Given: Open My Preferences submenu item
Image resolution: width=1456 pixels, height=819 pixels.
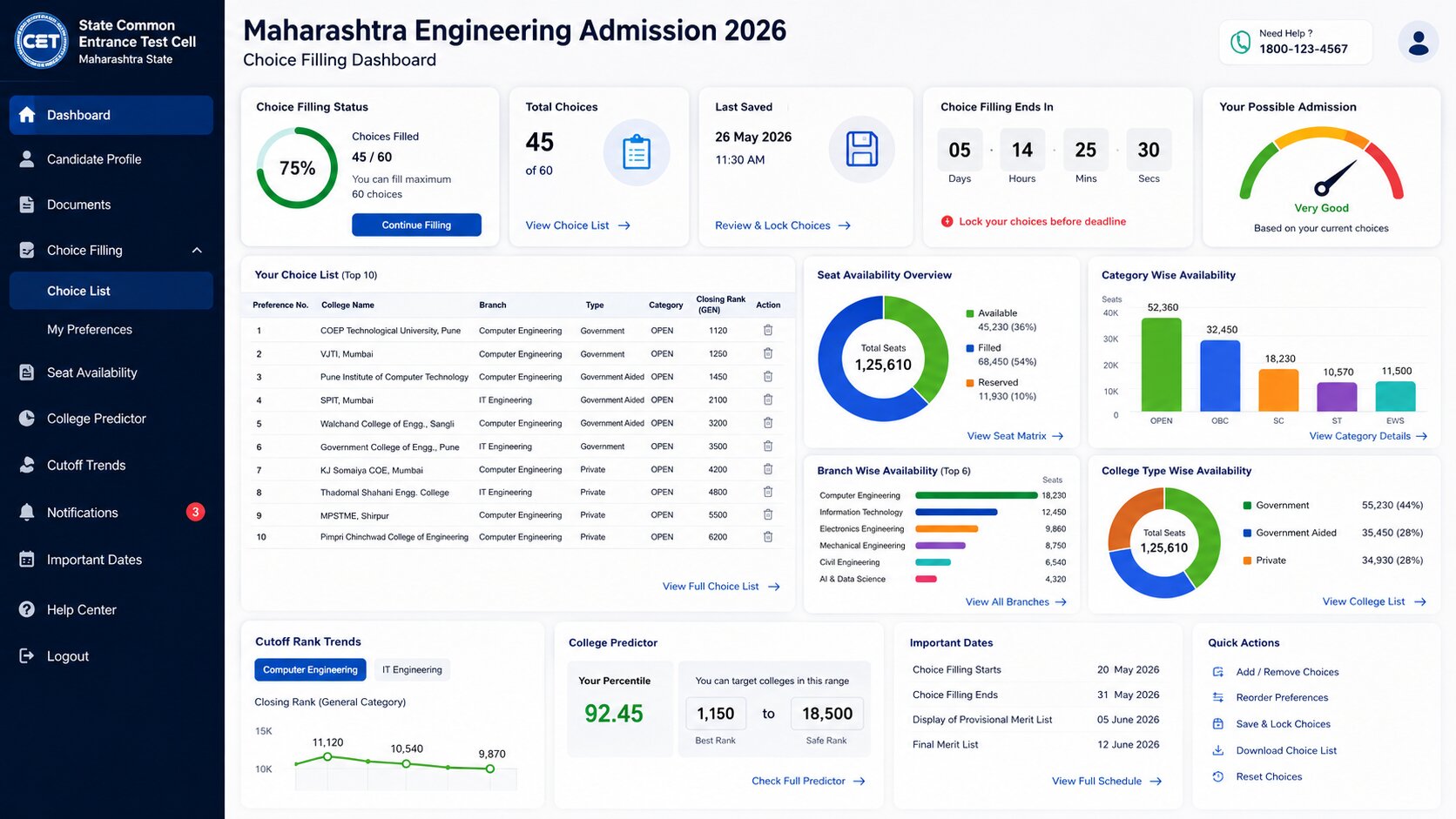Looking at the screenshot, I should tap(90, 330).
